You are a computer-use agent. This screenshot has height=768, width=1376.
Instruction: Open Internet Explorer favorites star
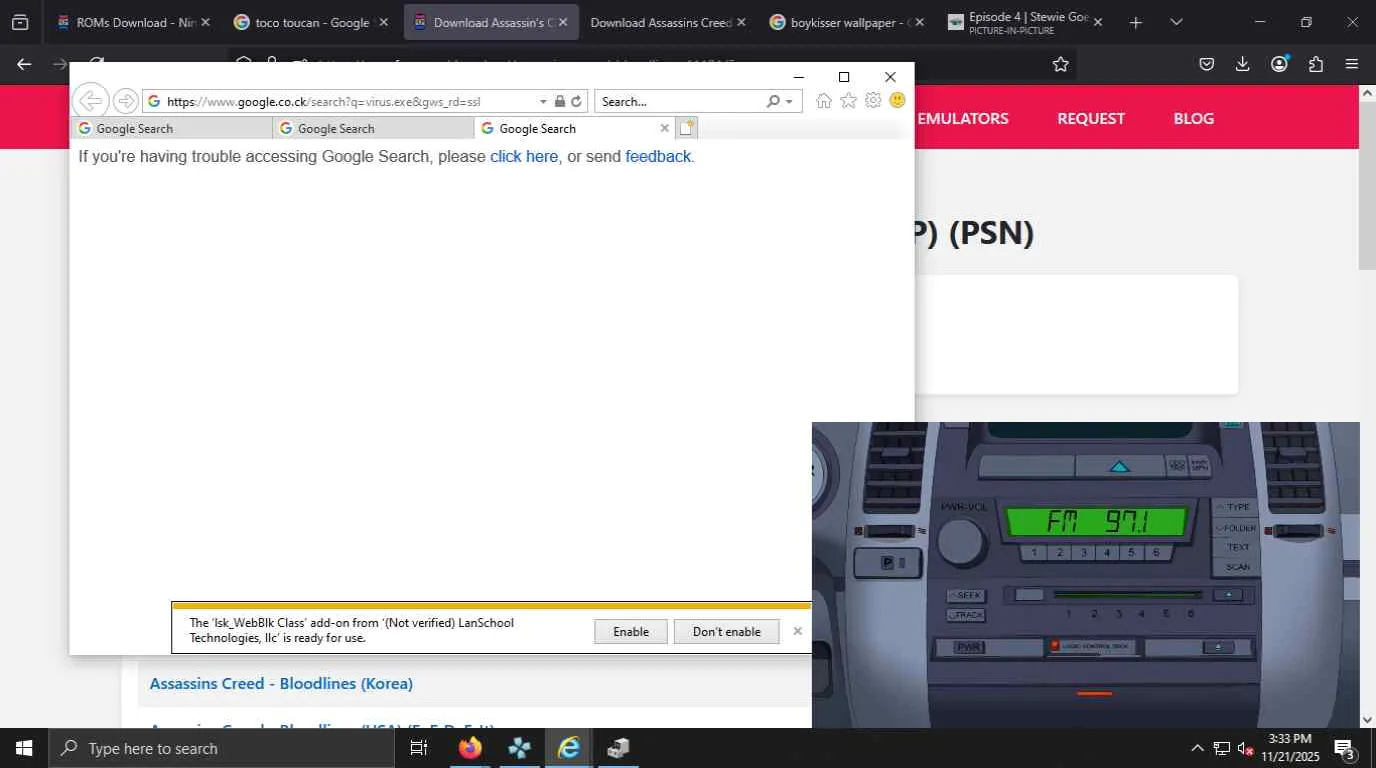848,101
